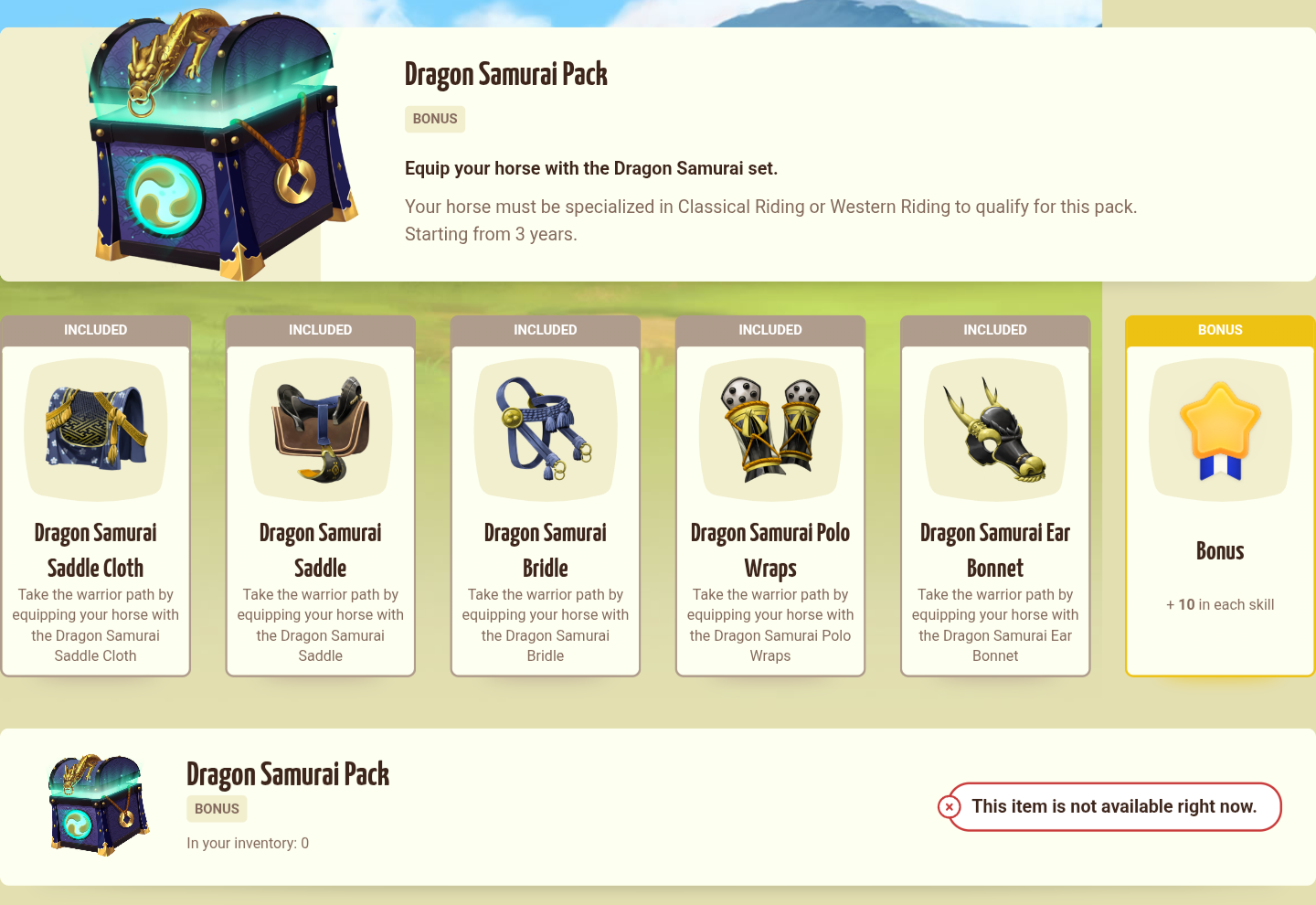Click the small chest thumbnail in inventory row
This screenshot has width=1316, height=905.
99,804
